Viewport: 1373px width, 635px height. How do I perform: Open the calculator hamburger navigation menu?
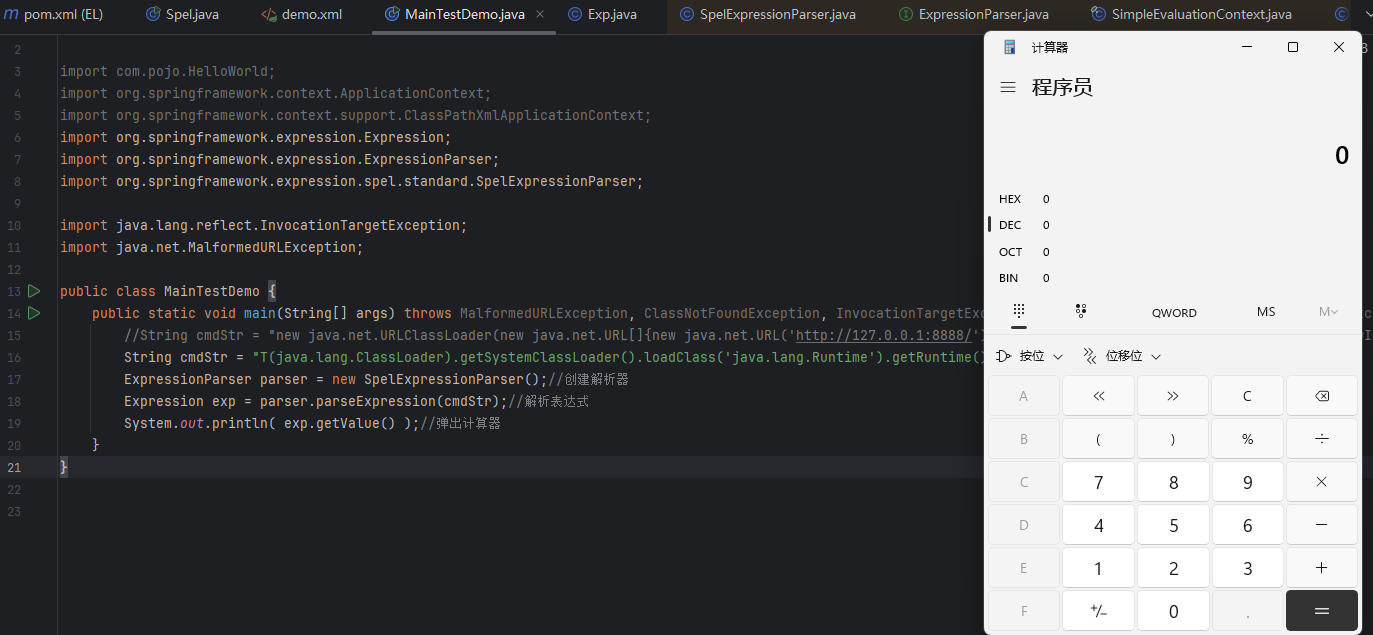[1008, 88]
